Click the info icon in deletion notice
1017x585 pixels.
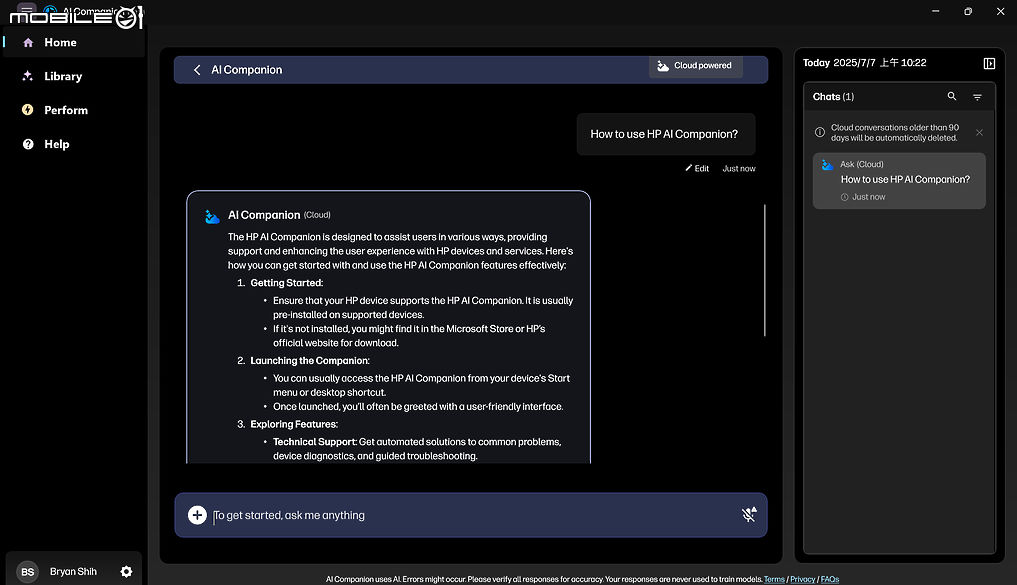pyautogui.click(x=820, y=132)
